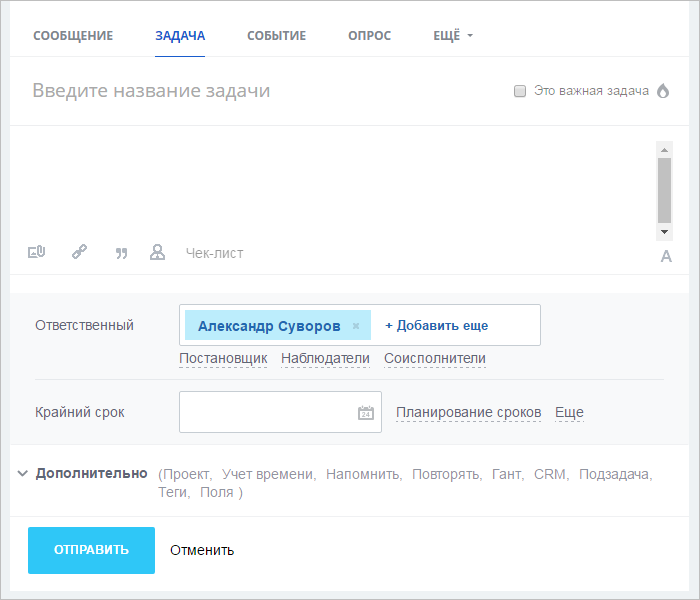Image resolution: width=700 pixels, height=600 pixels.
Task: Open the ЕЩЁ dropdown tab
Action: pyautogui.click(x=453, y=36)
